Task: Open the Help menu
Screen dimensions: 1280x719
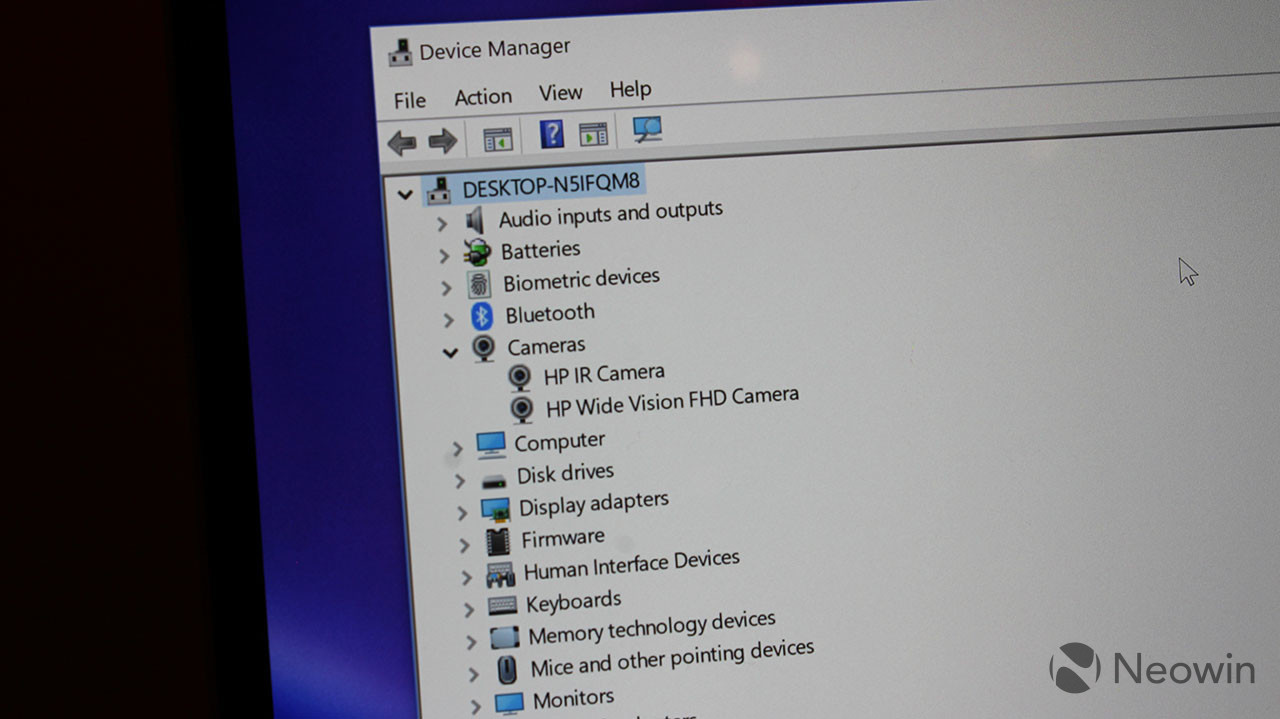Action: coord(630,89)
